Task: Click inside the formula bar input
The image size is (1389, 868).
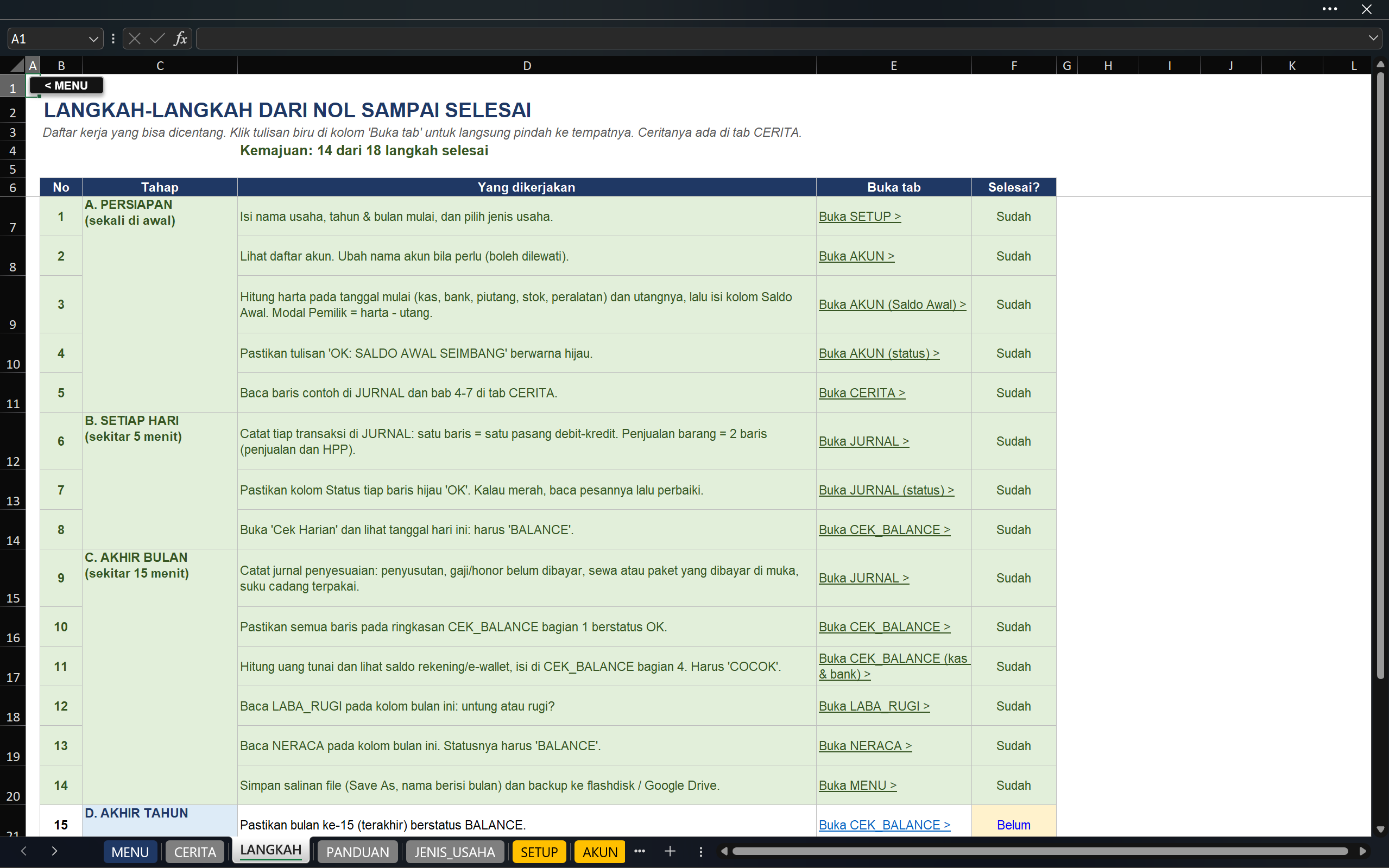Action: (781, 39)
